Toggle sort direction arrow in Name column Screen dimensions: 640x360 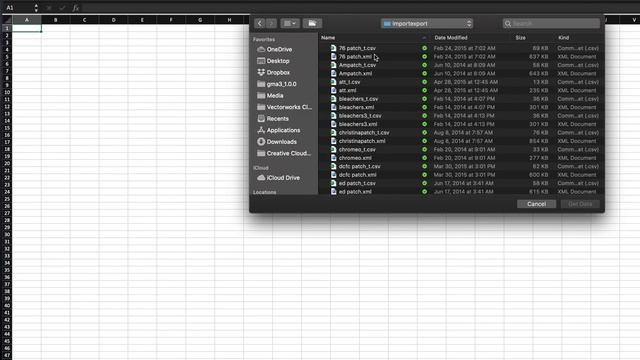(x=424, y=38)
